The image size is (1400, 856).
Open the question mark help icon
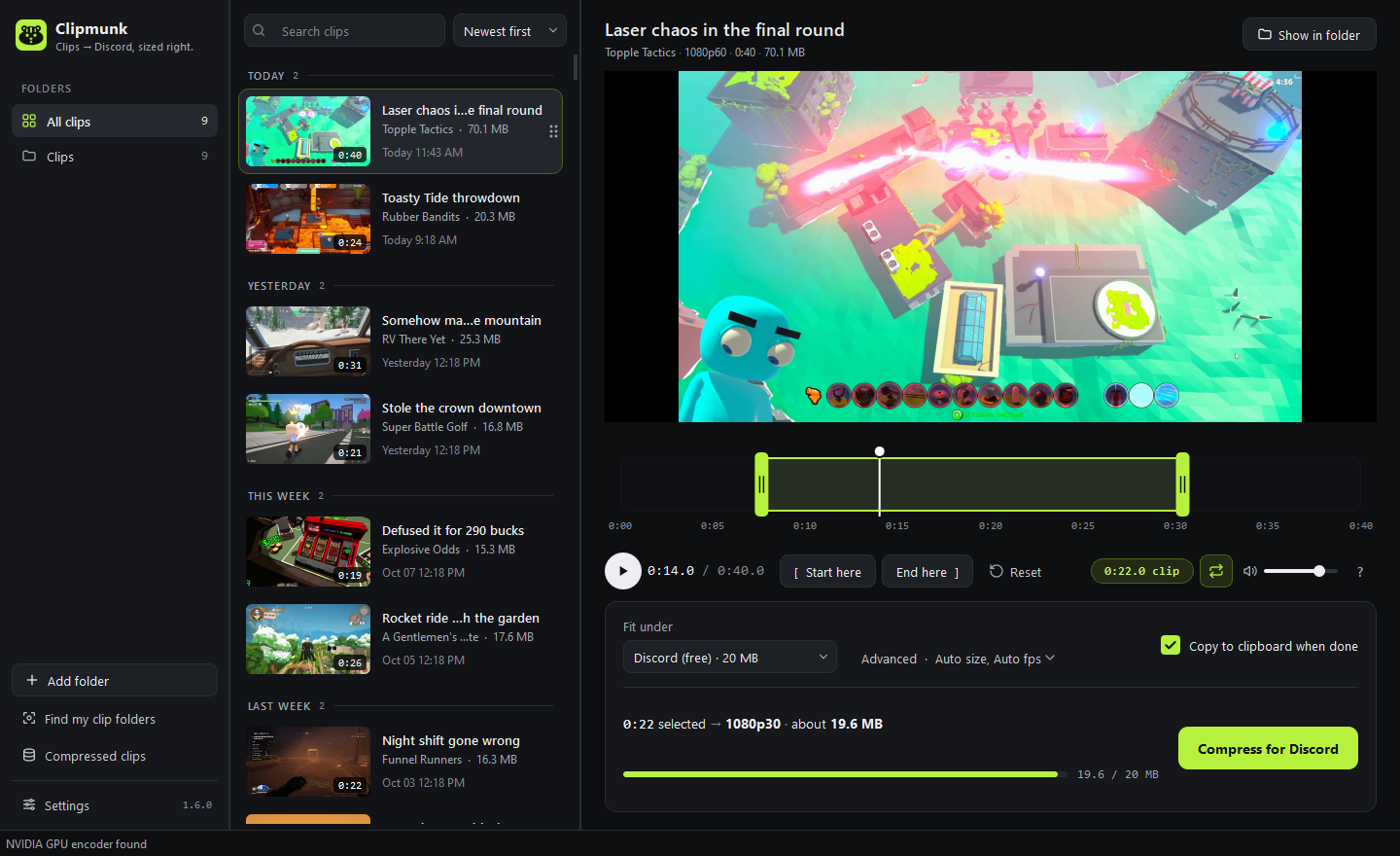pos(1360,572)
